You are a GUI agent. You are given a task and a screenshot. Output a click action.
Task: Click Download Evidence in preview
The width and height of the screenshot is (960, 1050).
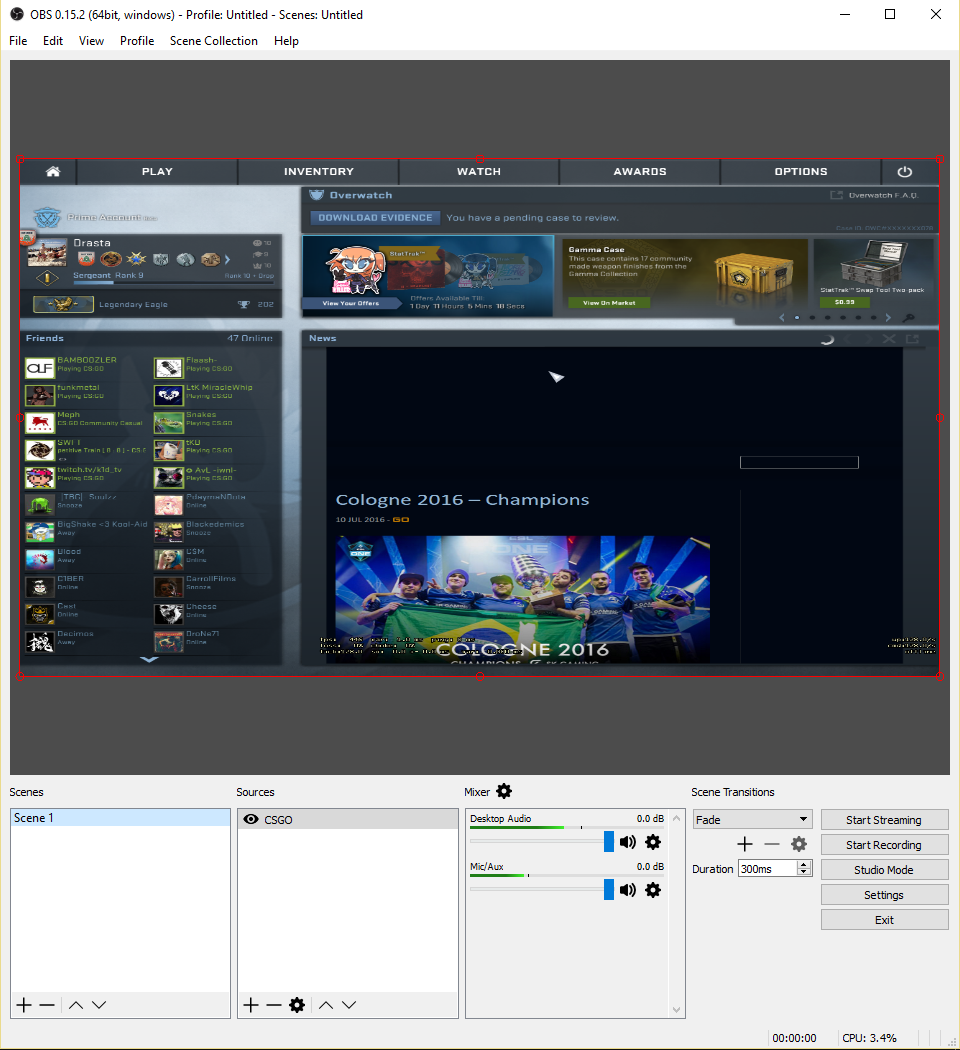tap(375, 218)
